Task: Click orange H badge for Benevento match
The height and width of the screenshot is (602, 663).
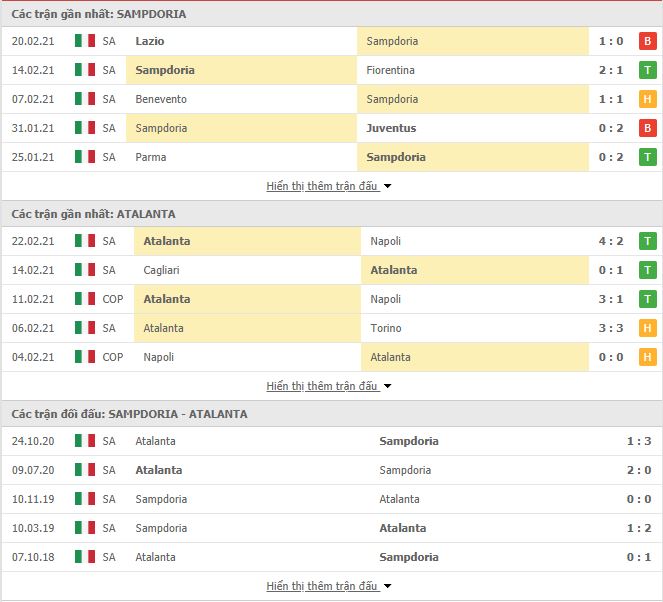Action: click(x=647, y=99)
